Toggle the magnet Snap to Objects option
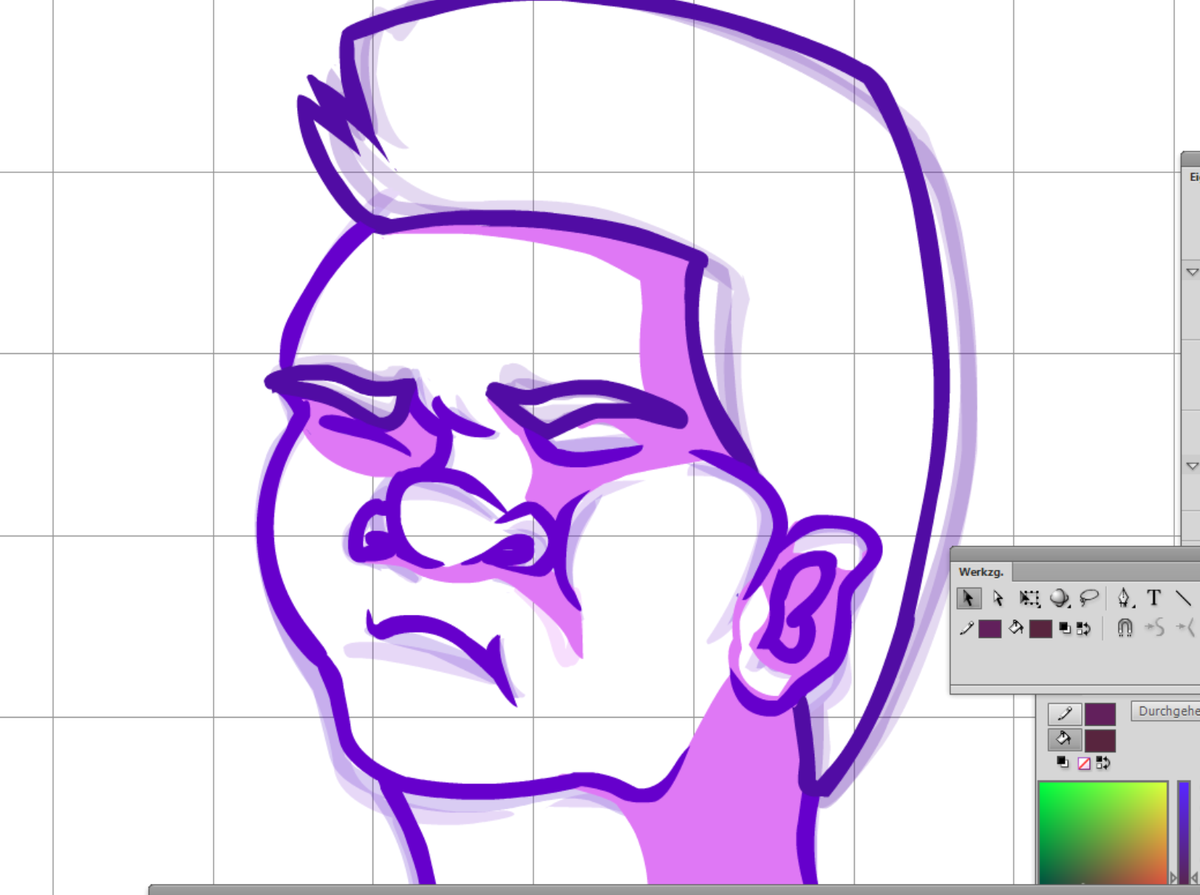1200x895 pixels. (x=1125, y=629)
